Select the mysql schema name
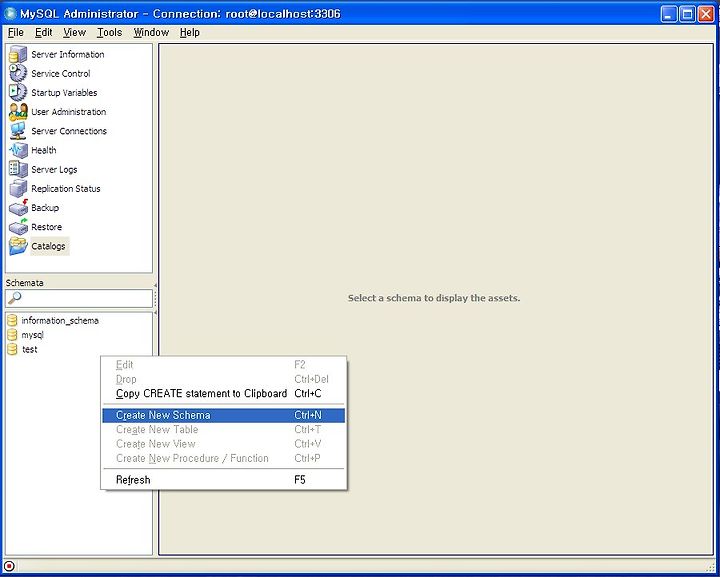This screenshot has height=577, width=720. coord(32,335)
